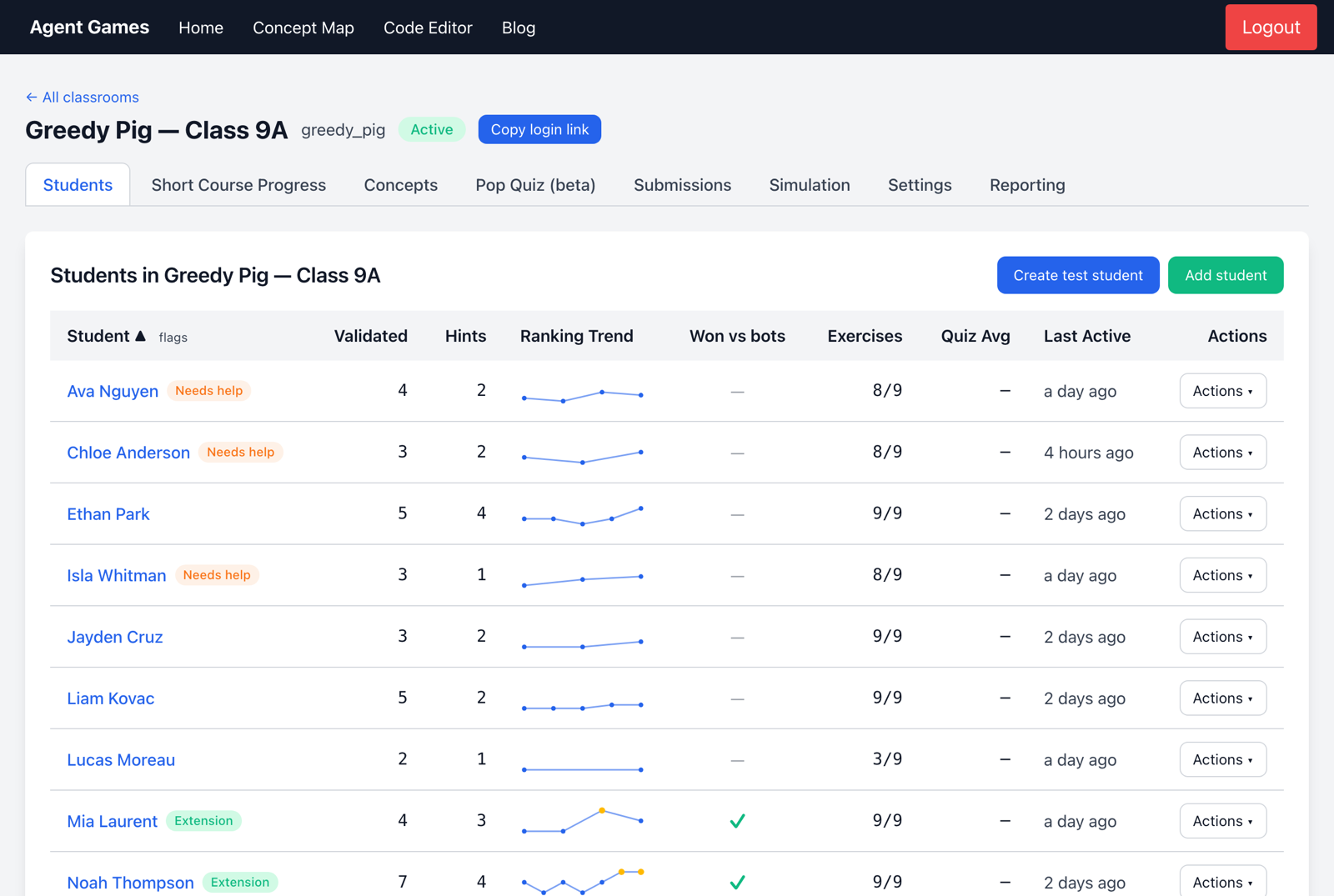Select the Simulation tab

pos(810,185)
